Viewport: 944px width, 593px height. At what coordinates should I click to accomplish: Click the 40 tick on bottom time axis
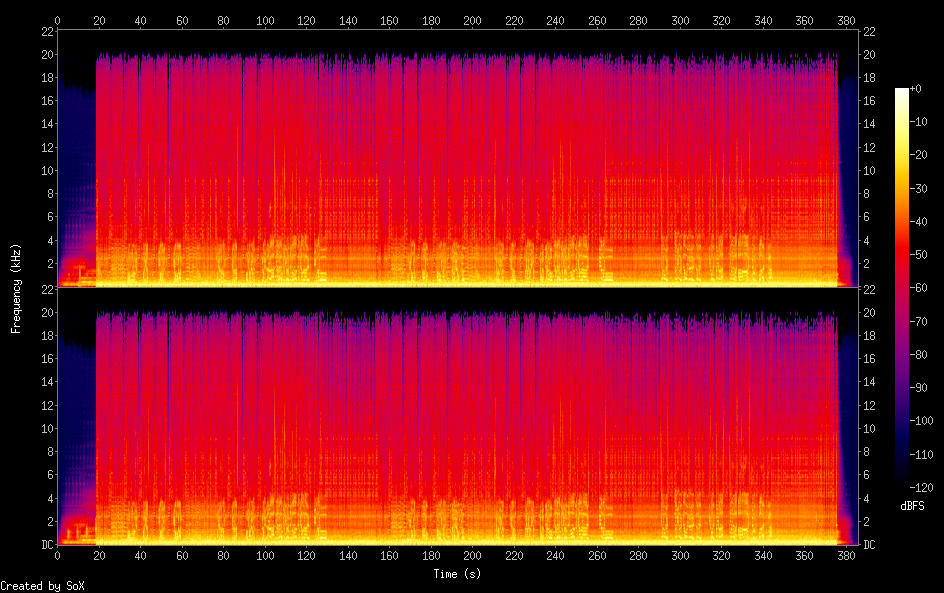click(x=140, y=555)
